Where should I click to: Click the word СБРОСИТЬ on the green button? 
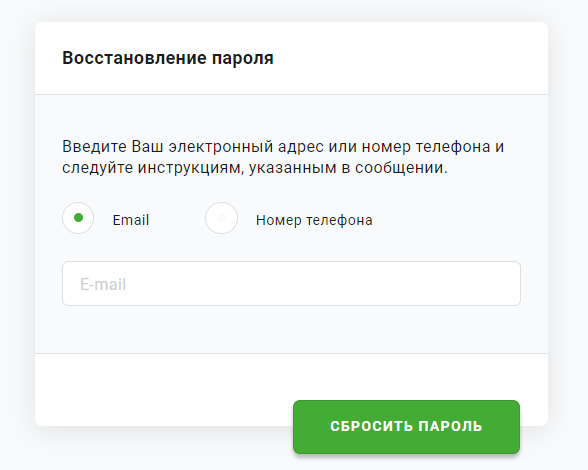click(x=371, y=426)
